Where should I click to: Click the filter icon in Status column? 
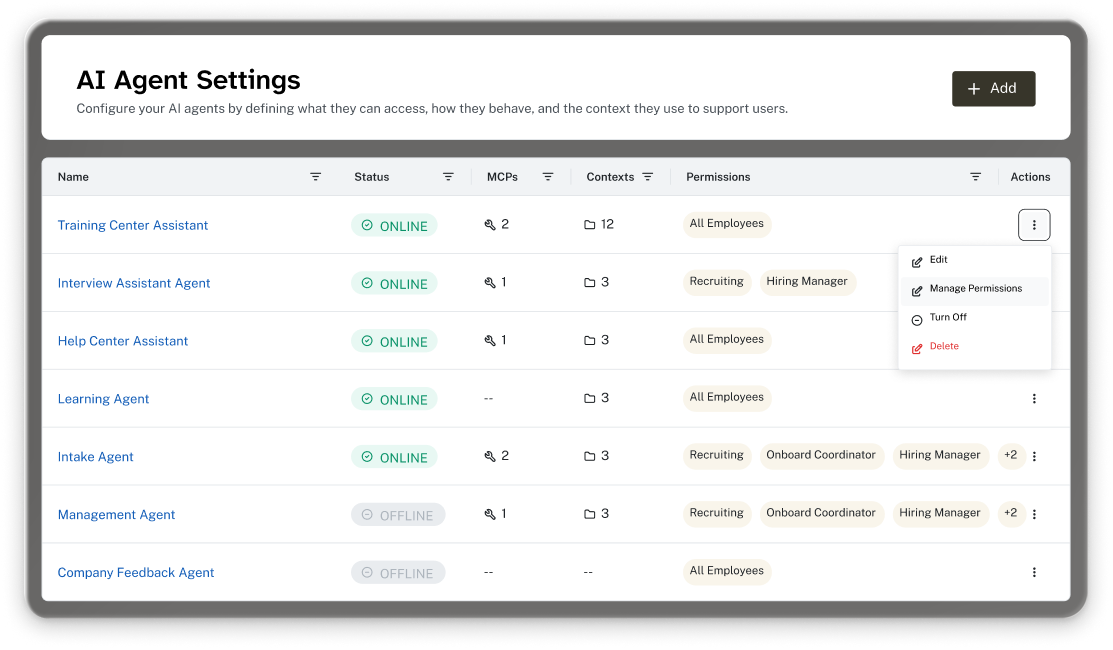click(x=448, y=177)
